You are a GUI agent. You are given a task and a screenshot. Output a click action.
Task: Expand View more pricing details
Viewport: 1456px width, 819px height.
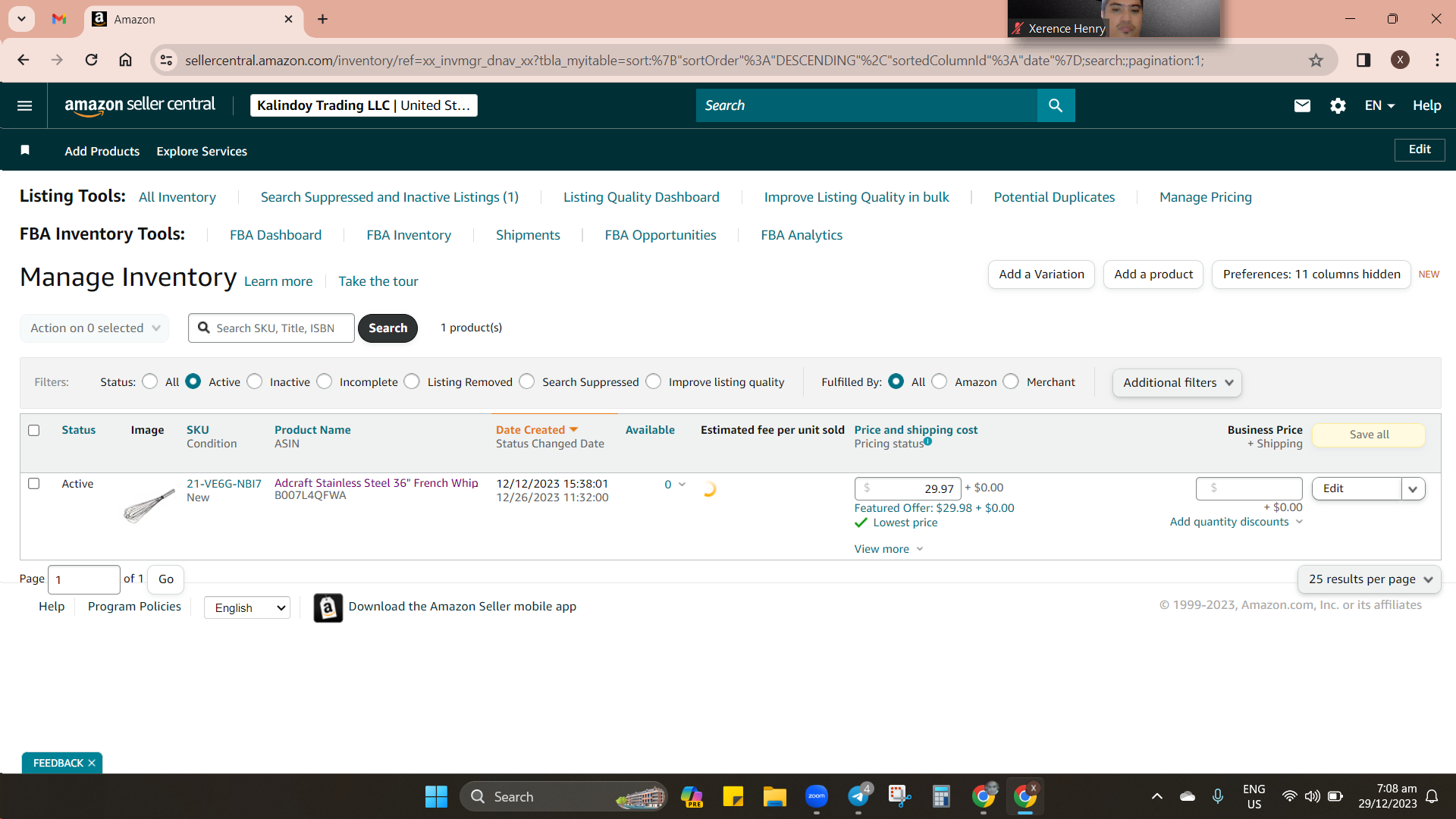[x=889, y=549]
